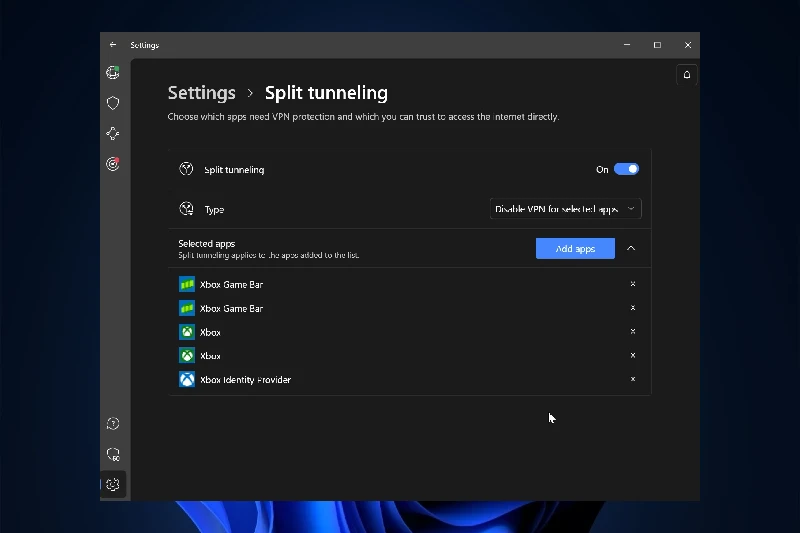The width and height of the screenshot is (800, 533).
Task: Click the first Xbox app icon
Action: point(187,332)
